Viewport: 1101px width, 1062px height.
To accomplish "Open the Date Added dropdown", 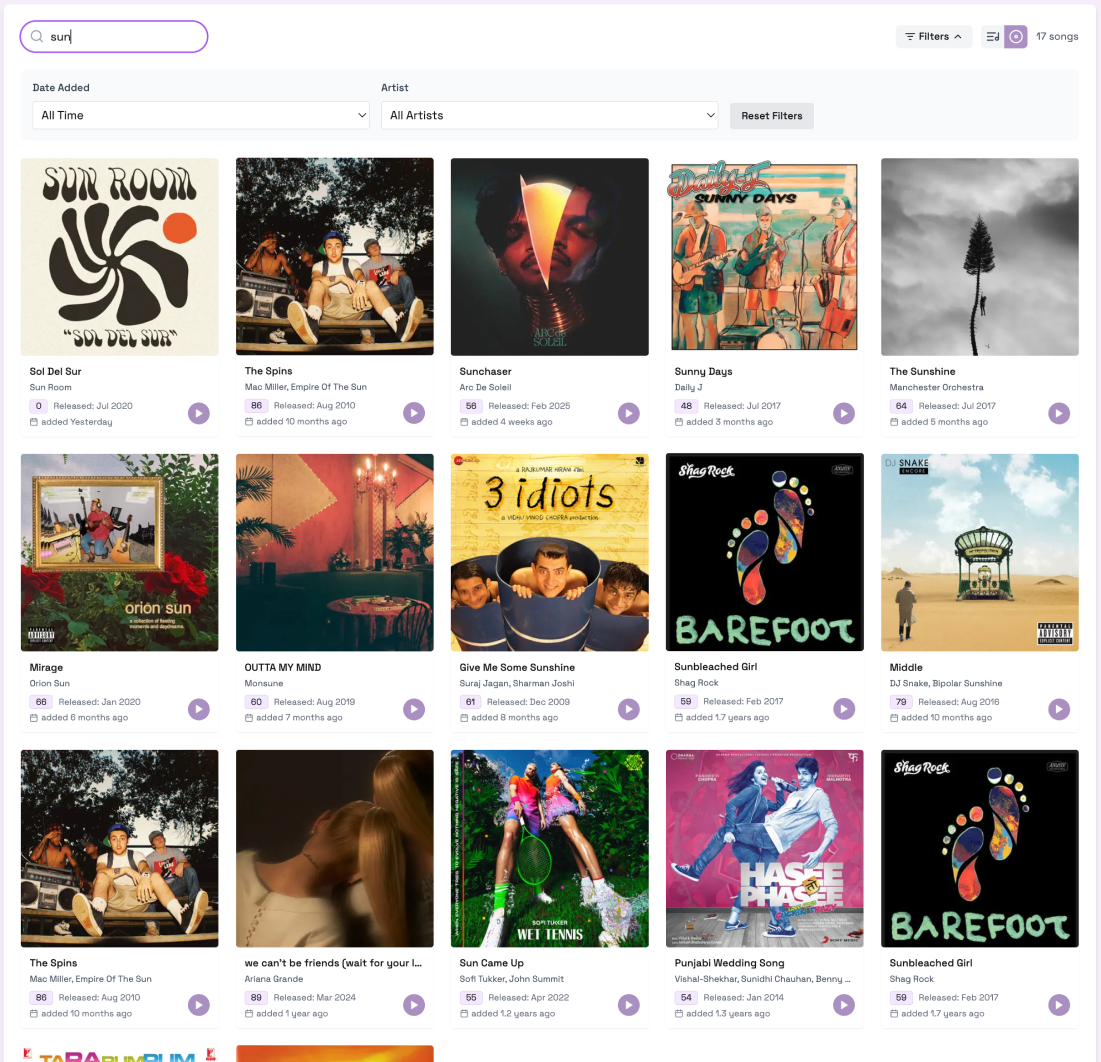I will click(x=200, y=115).
